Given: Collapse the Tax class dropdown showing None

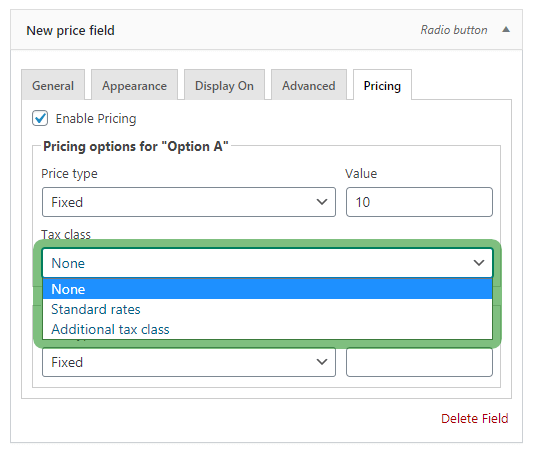Looking at the screenshot, I should [x=268, y=263].
